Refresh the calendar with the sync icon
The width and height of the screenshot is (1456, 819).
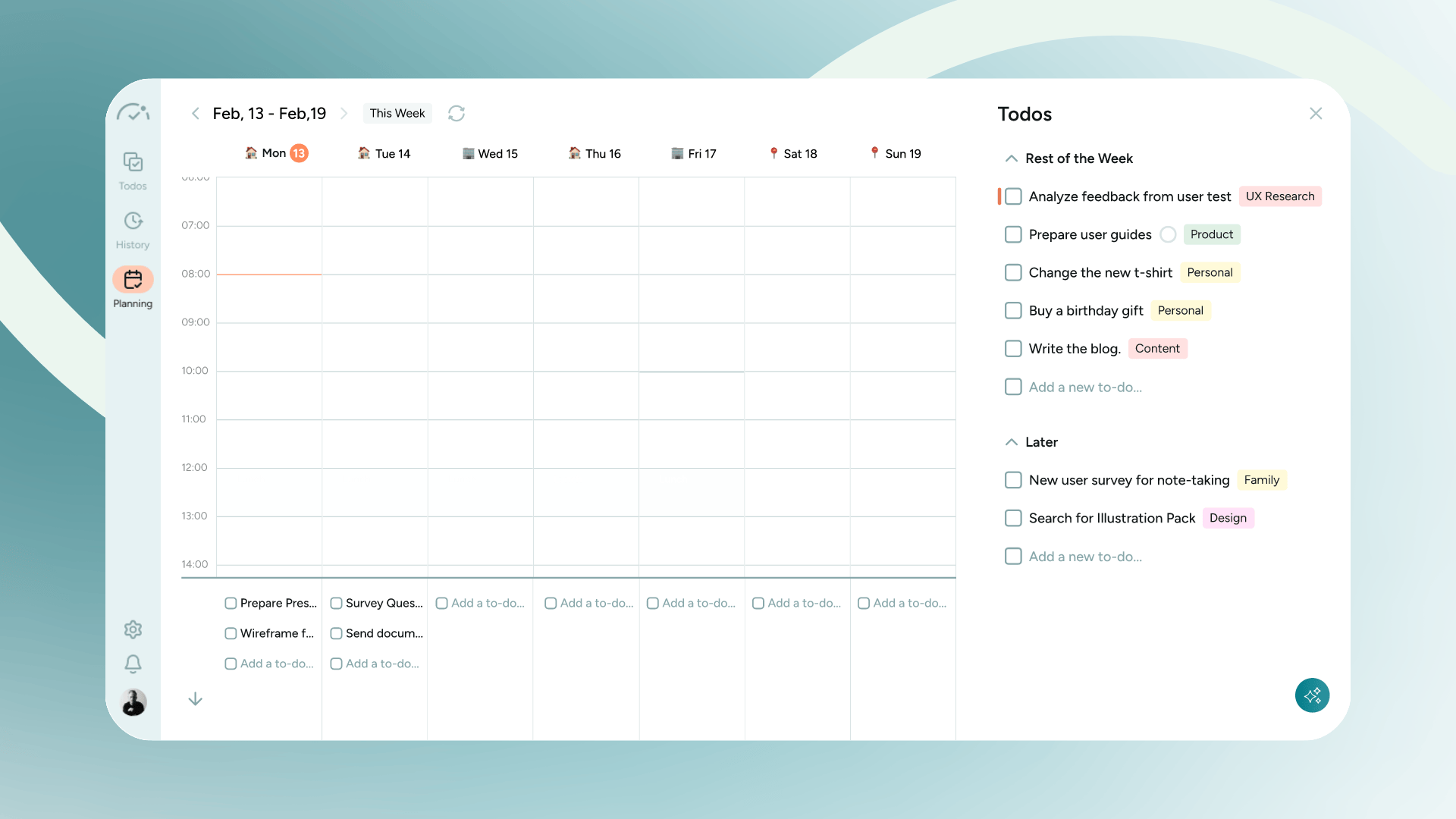pyautogui.click(x=456, y=113)
